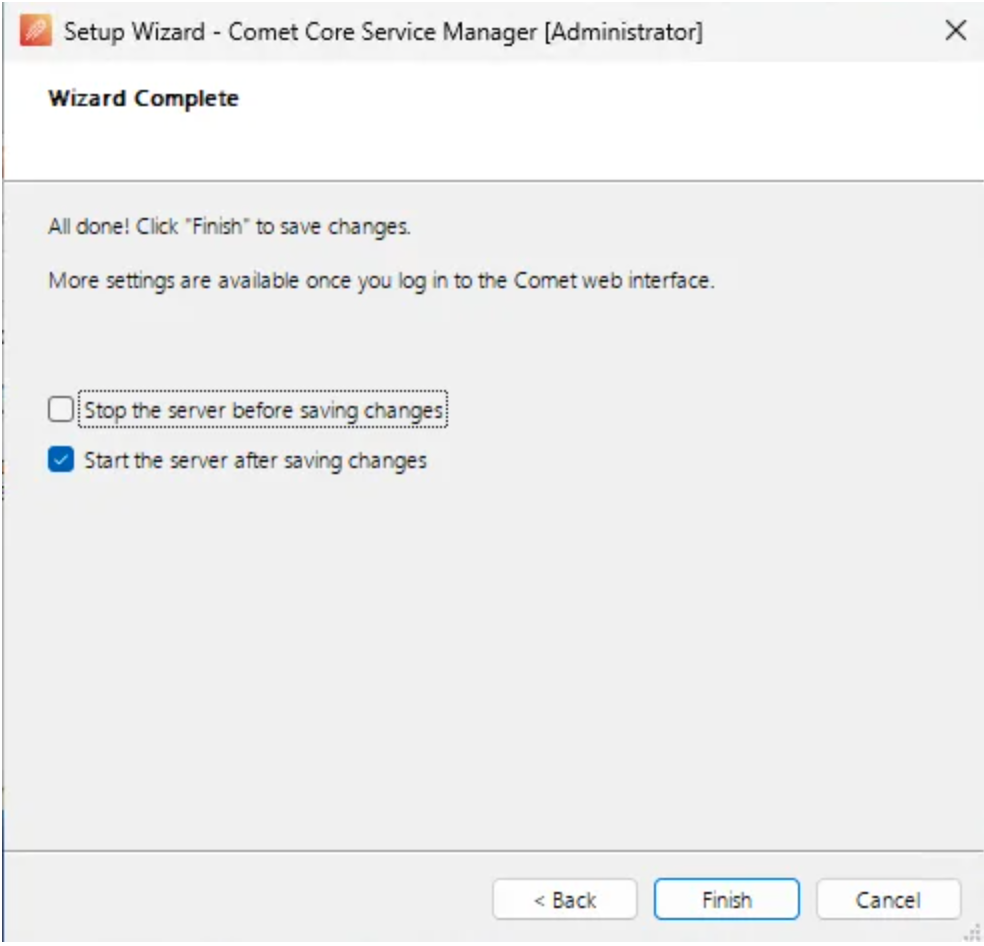
Task: Click the "More settings are available" message
Action: [381, 281]
